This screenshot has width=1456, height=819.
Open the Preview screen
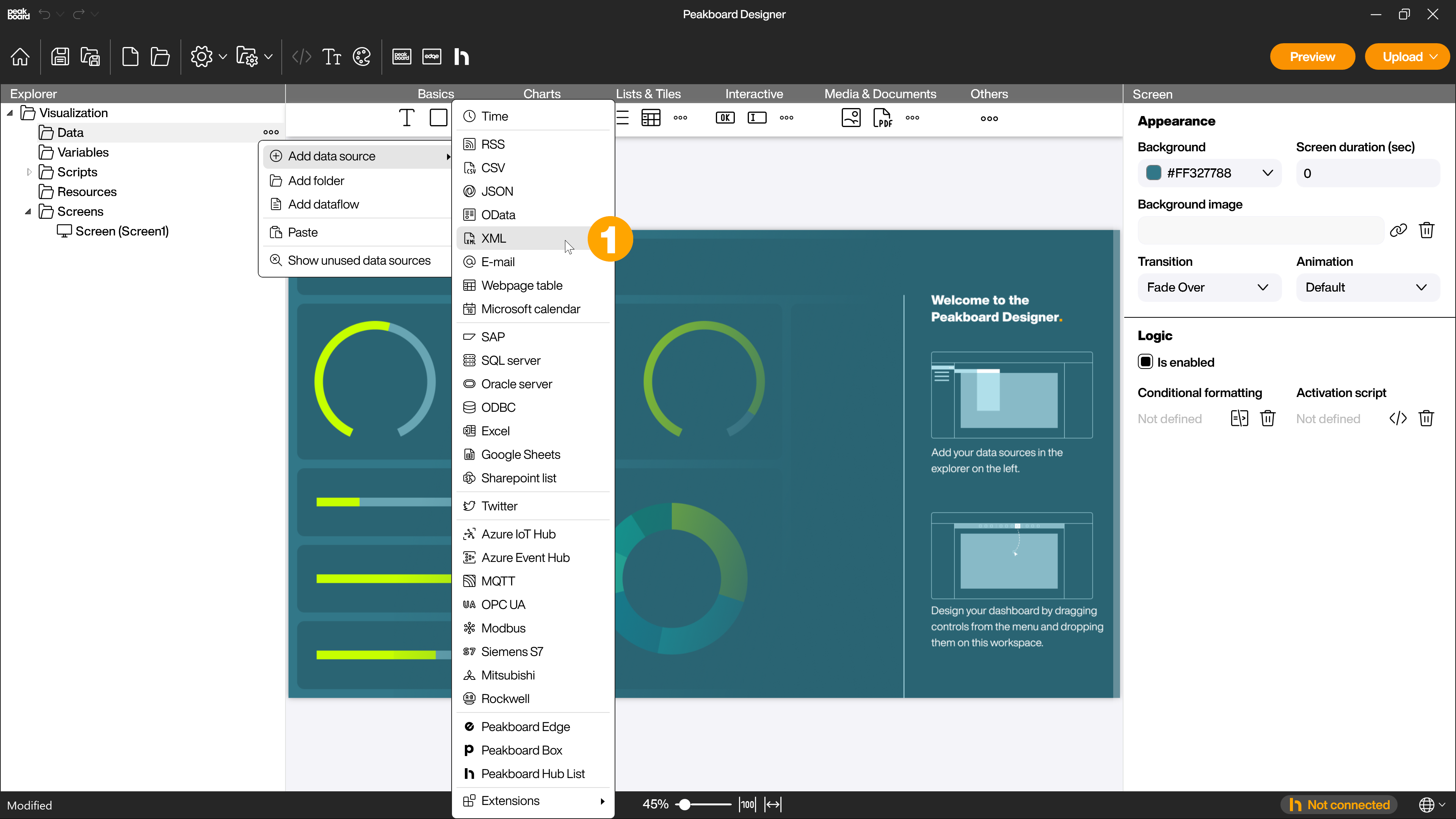(1313, 56)
